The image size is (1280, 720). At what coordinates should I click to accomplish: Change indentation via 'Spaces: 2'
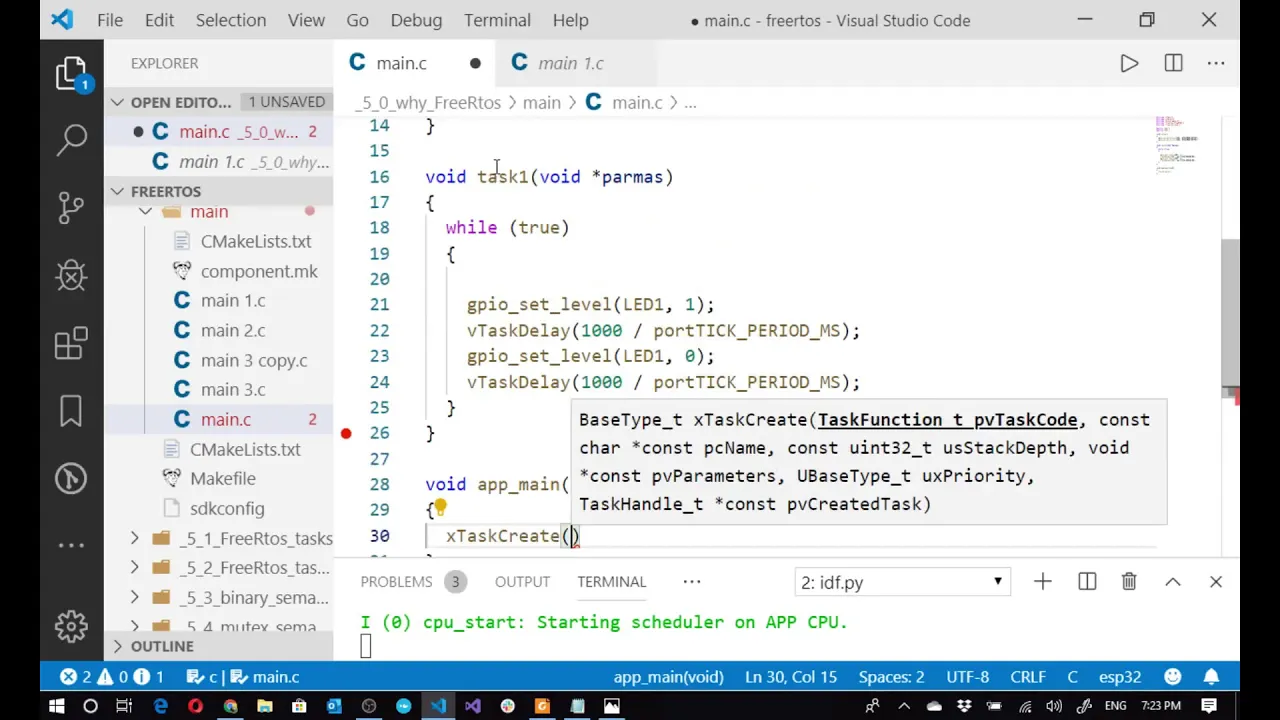coord(891,677)
